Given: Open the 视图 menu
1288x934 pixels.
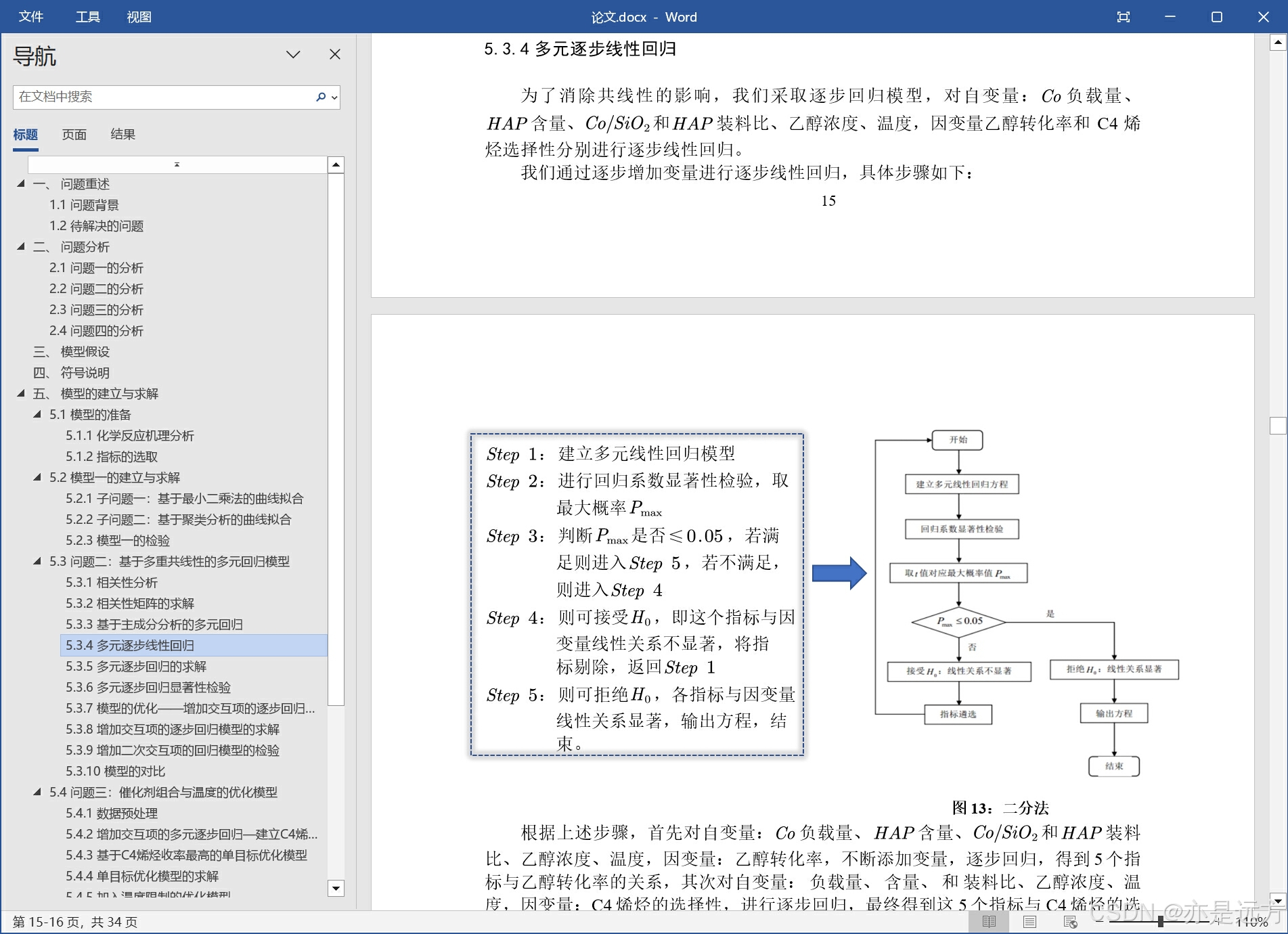Looking at the screenshot, I should click(139, 17).
